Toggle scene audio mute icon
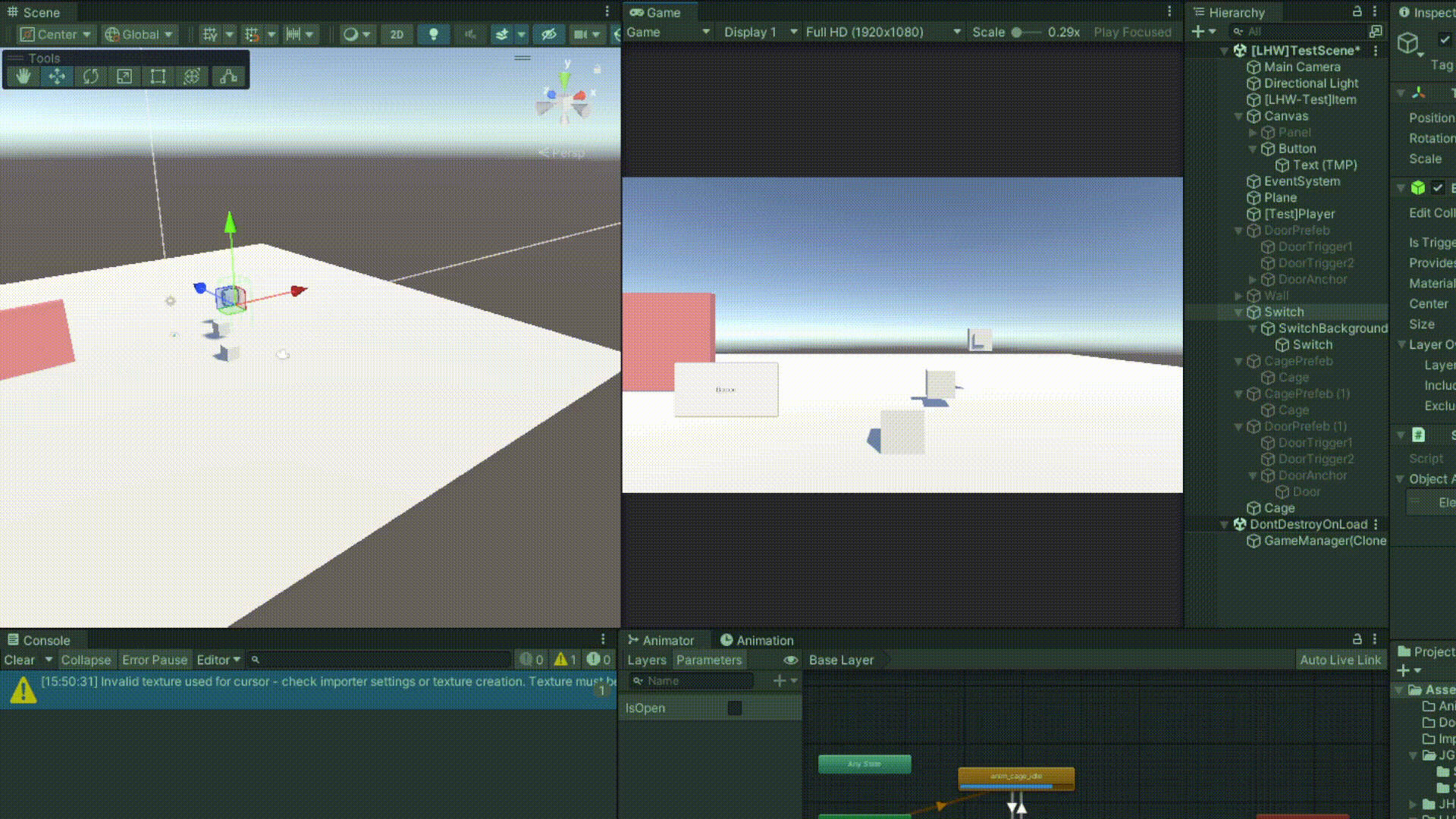This screenshot has width=1456, height=819. 470,34
